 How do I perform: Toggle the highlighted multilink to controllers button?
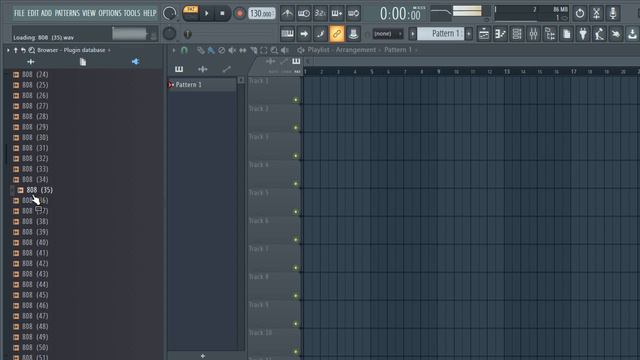[x=337, y=34]
